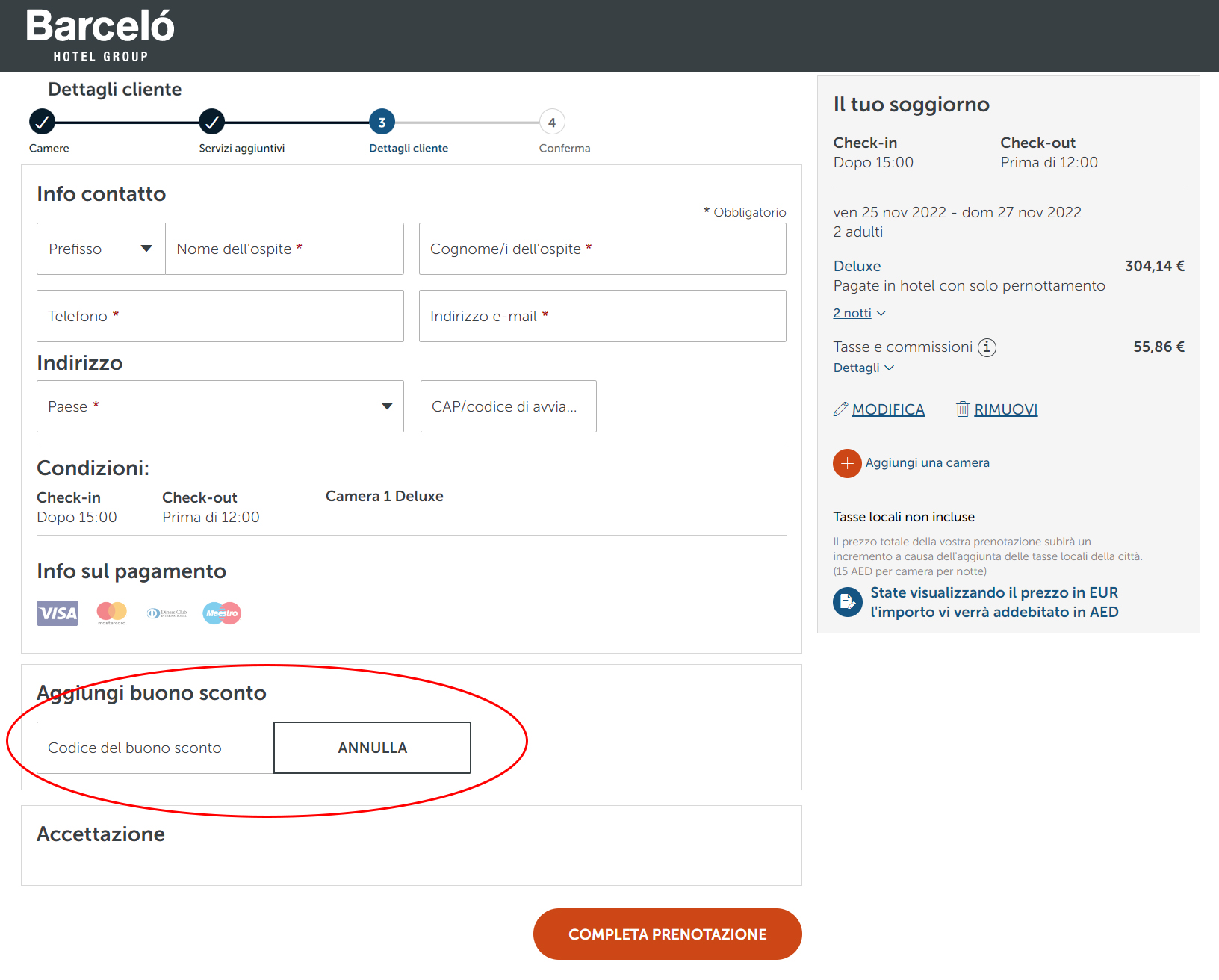
Task: Click the Mastercard payment icon
Action: [112, 612]
